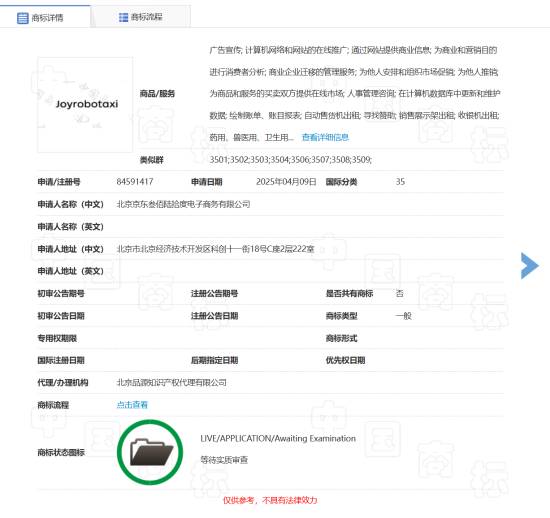Click the 等待实质审查 status text

224,460
